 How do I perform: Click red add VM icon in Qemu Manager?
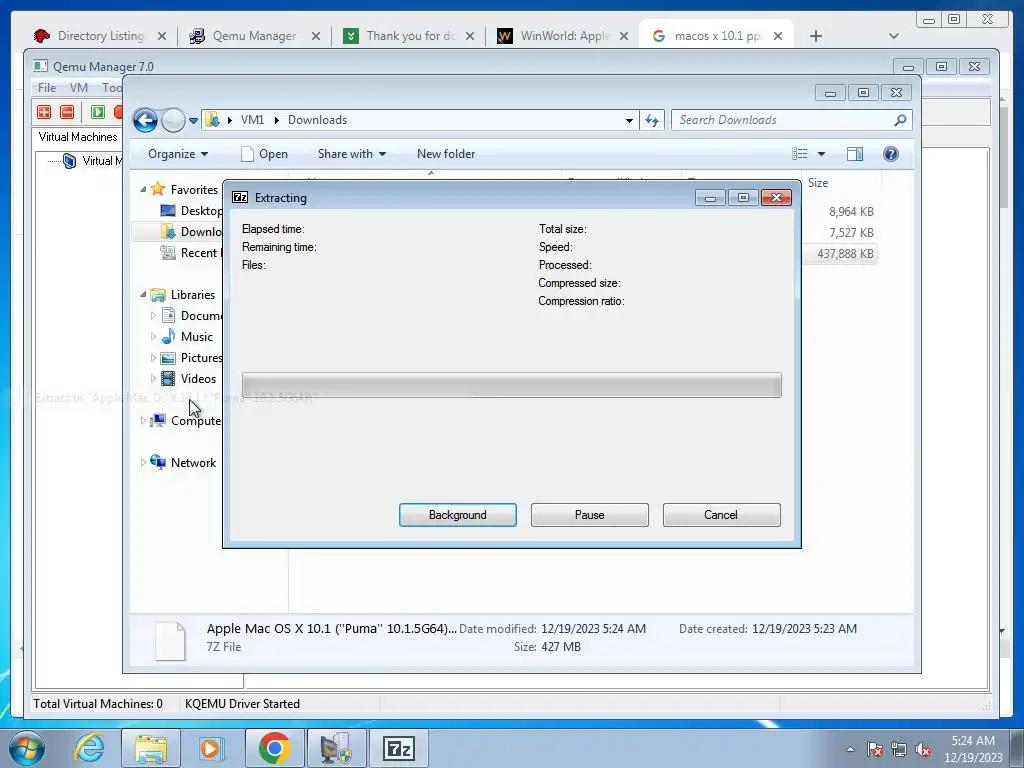pos(44,112)
